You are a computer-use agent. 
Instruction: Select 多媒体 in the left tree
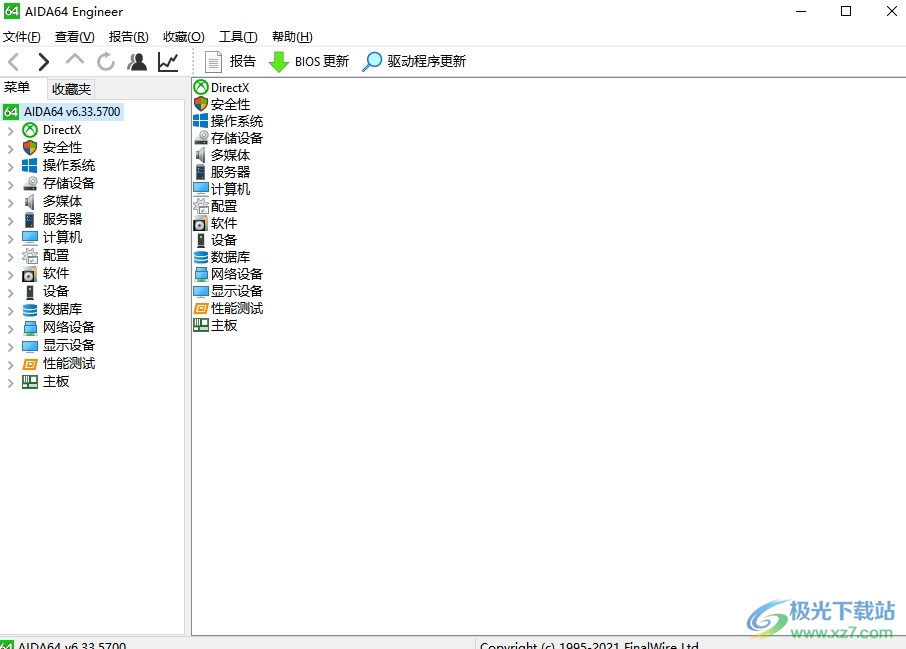tap(62, 201)
